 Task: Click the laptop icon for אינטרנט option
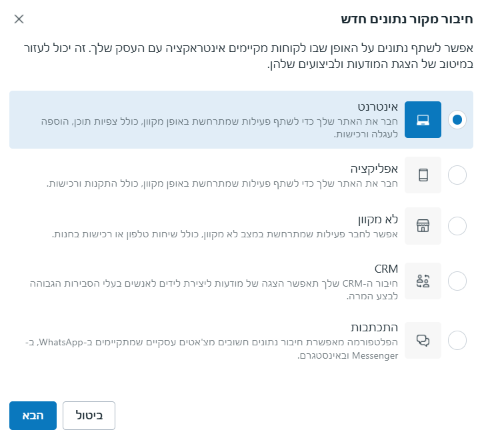coord(423,120)
